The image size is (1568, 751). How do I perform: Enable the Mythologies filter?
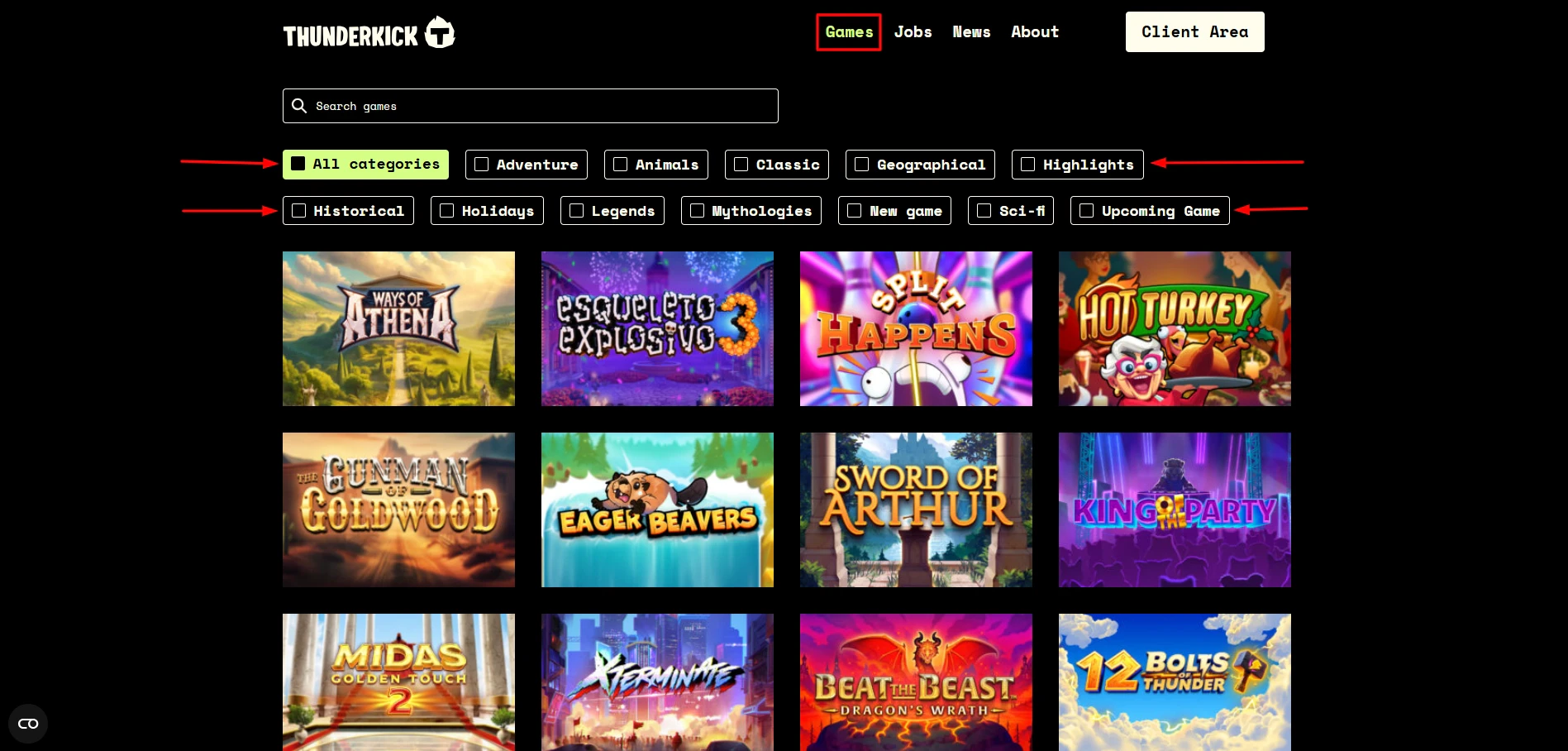[x=751, y=211]
